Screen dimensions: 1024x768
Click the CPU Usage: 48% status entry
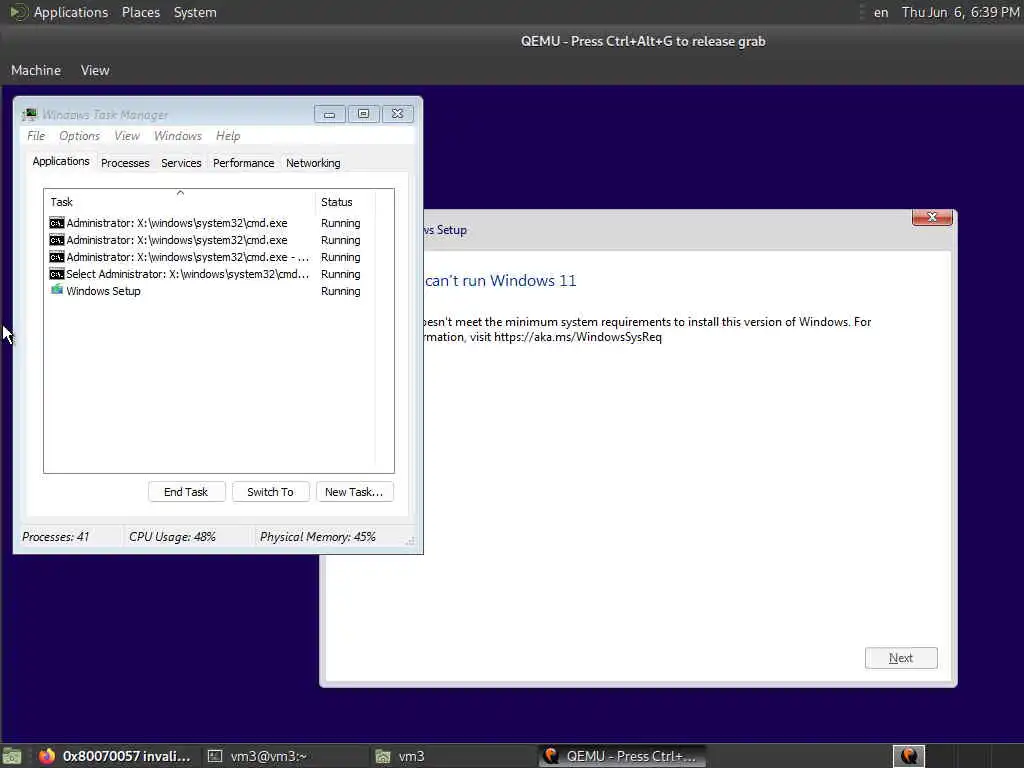click(x=172, y=537)
